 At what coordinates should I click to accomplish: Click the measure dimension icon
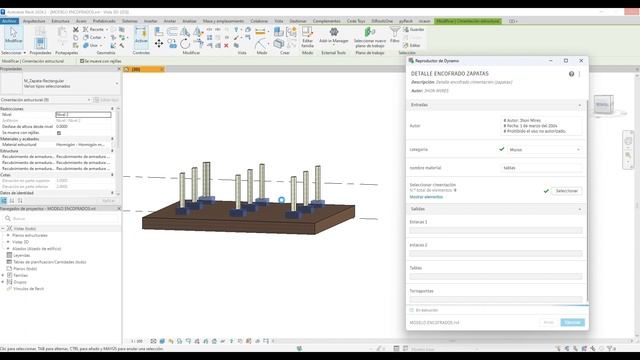coord(260,31)
